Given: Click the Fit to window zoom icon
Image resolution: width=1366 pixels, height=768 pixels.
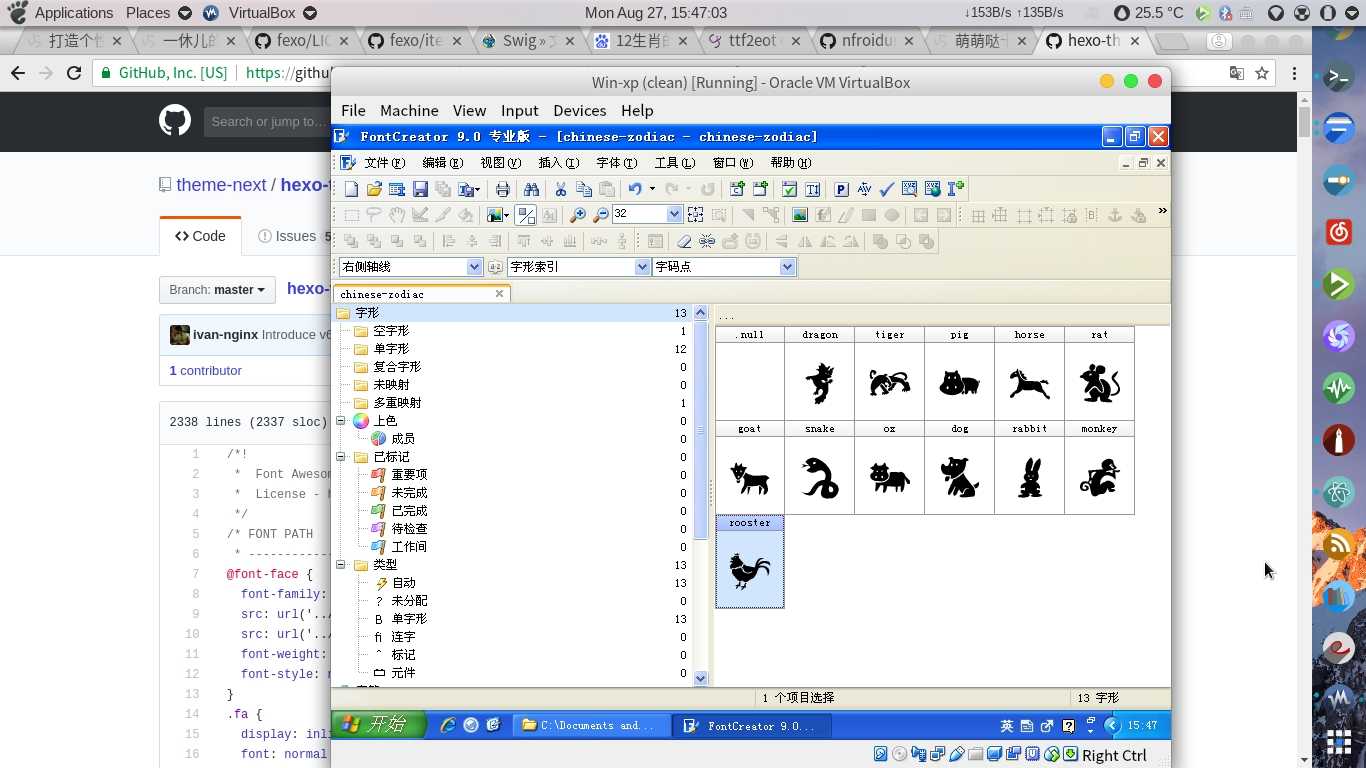Looking at the screenshot, I should tap(695, 215).
